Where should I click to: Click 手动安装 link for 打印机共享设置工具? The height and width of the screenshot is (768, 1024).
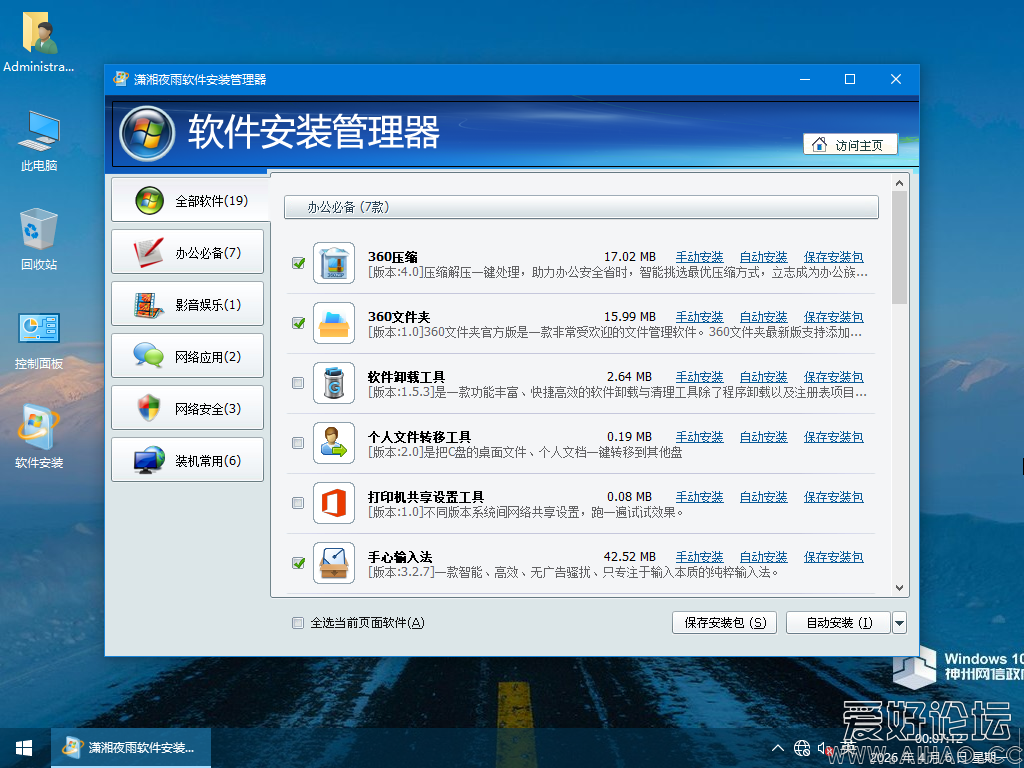coord(699,497)
